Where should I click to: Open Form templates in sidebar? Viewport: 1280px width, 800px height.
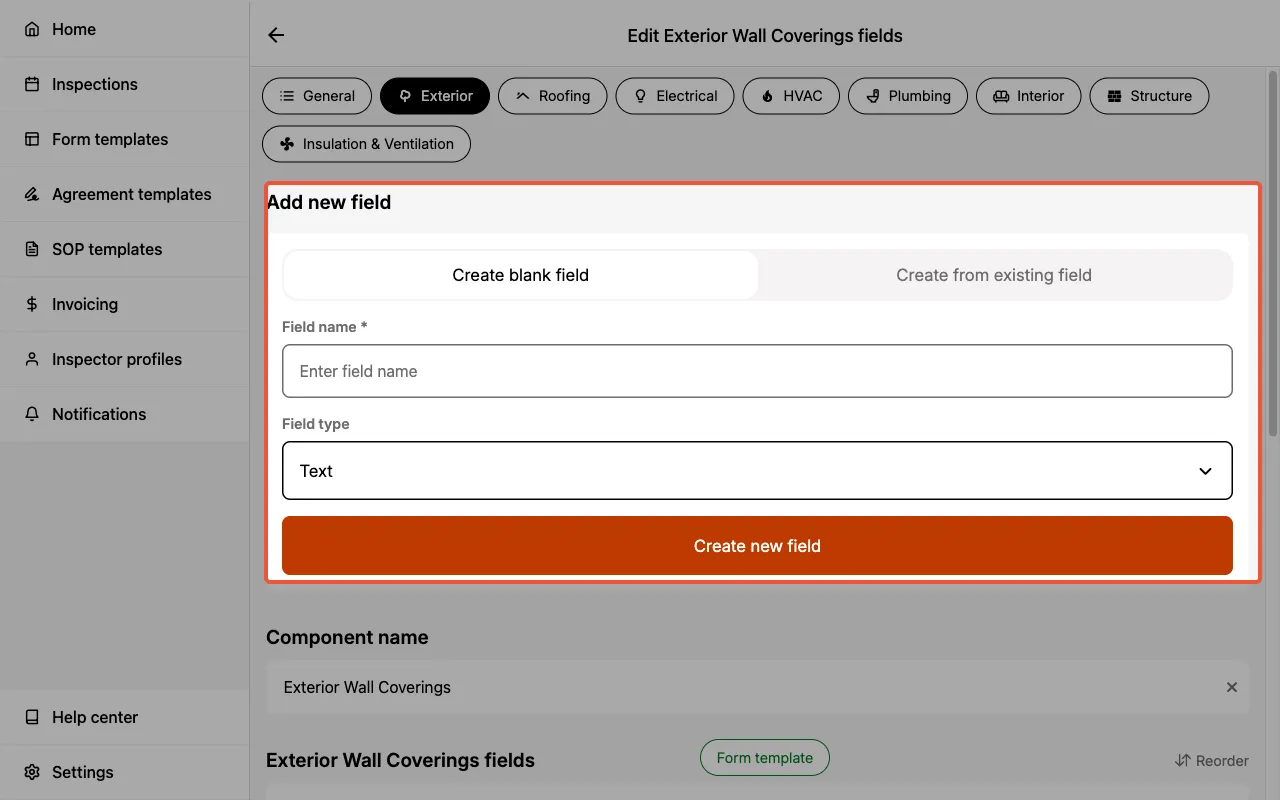pyautogui.click(x=110, y=139)
